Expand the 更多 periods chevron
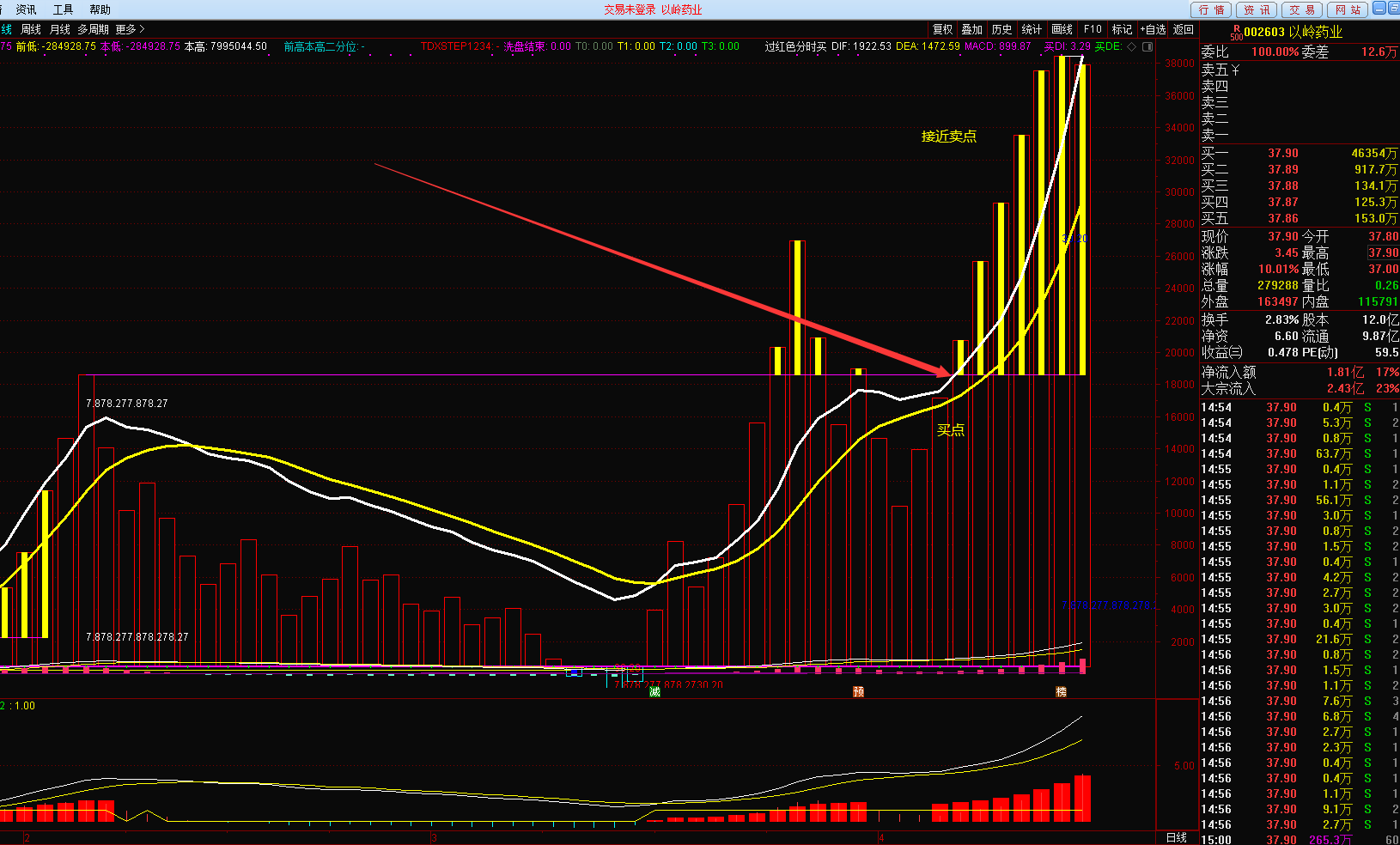1400x845 pixels. [x=130, y=29]
